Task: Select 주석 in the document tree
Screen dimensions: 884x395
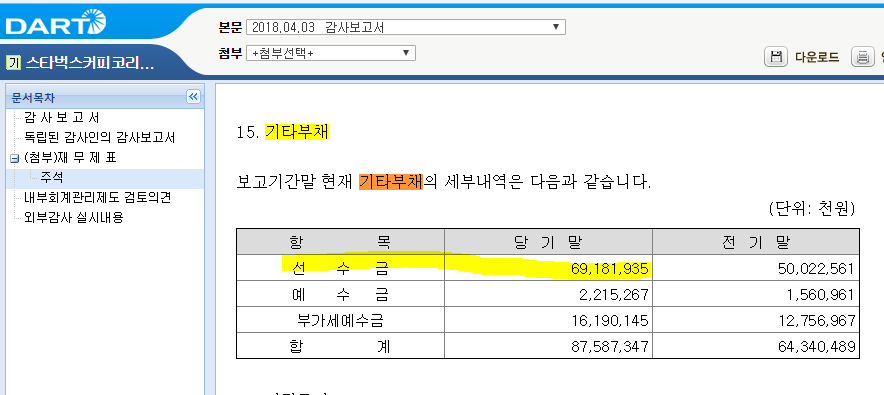Action: pyautogui.click(x=52, y=178)
